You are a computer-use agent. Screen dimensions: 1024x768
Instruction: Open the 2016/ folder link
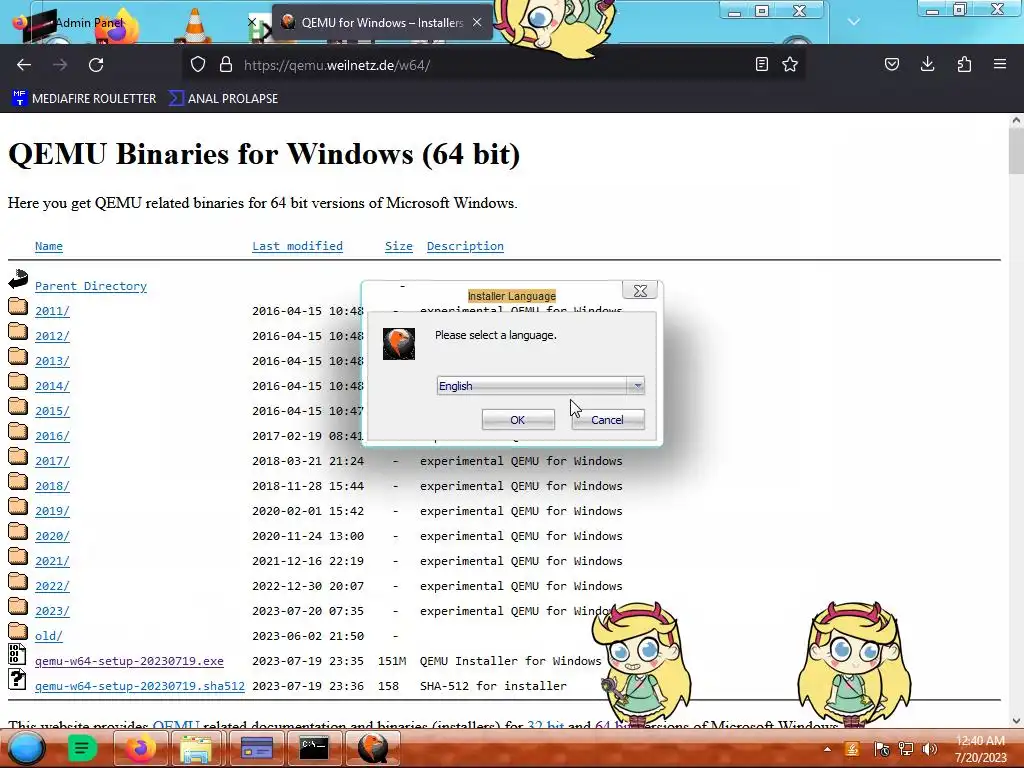click(52, 436)
